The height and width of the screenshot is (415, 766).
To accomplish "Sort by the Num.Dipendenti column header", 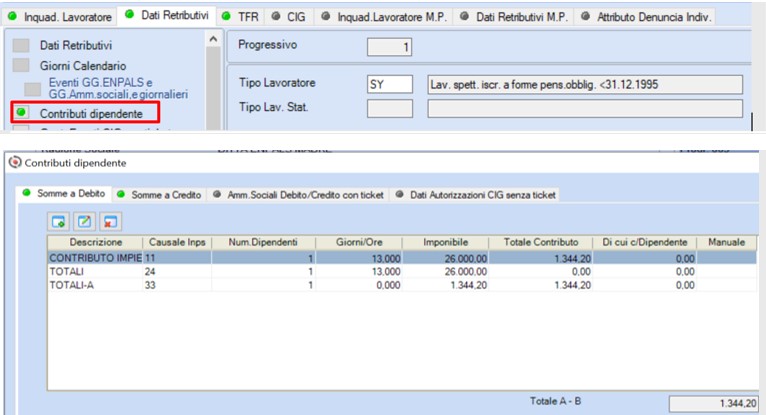I will [x=263, y=243].
